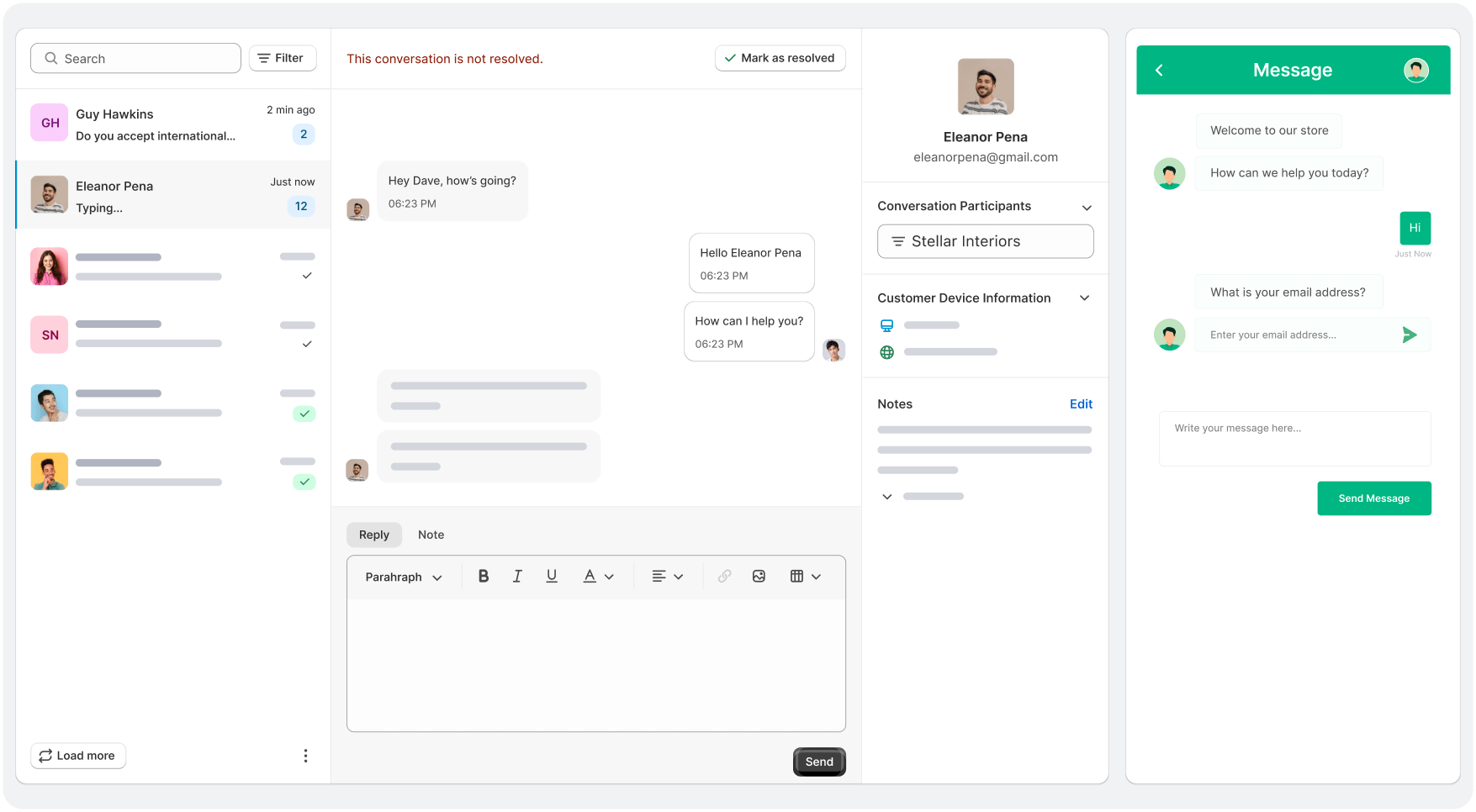Insert an image into the reply
Viewport: 1476px width, 812px height.
[759, 576]
